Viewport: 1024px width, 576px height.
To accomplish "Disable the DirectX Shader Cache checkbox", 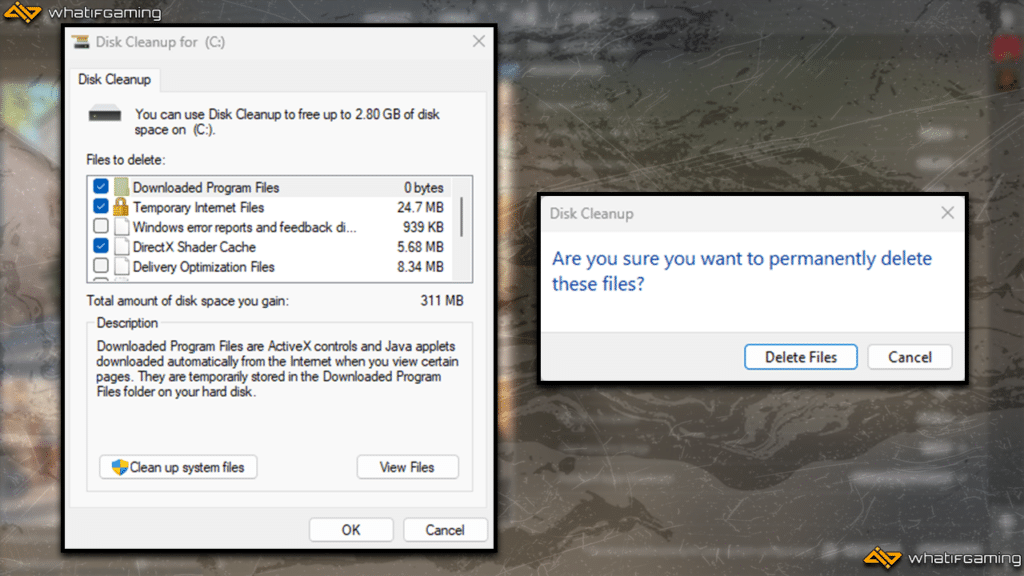I will click(101, 247).
